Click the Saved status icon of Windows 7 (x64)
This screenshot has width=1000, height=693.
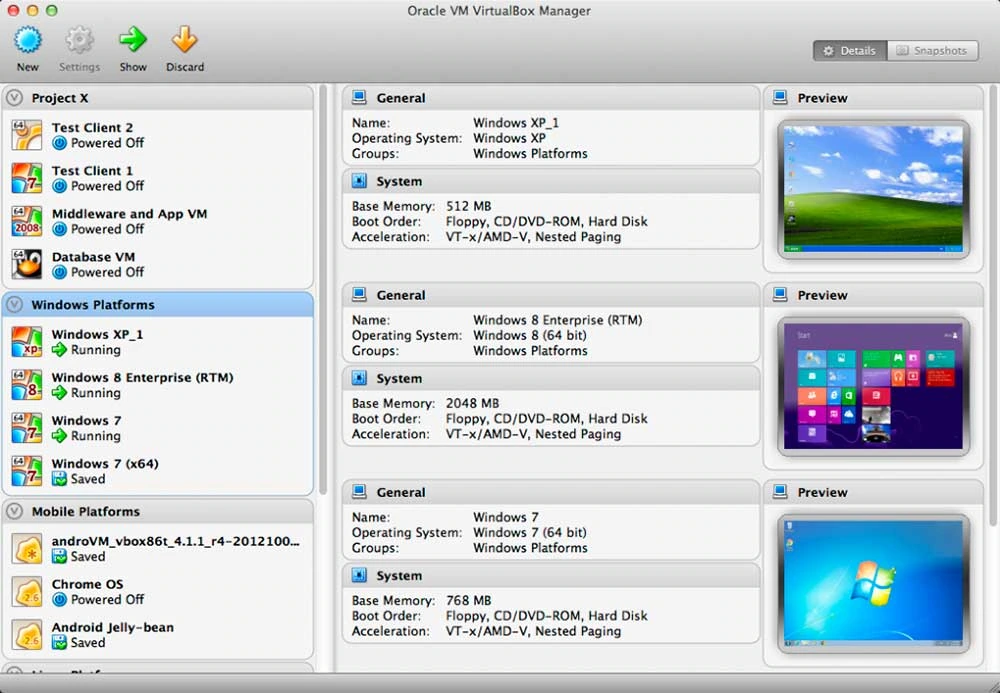(x=59, y=479)
